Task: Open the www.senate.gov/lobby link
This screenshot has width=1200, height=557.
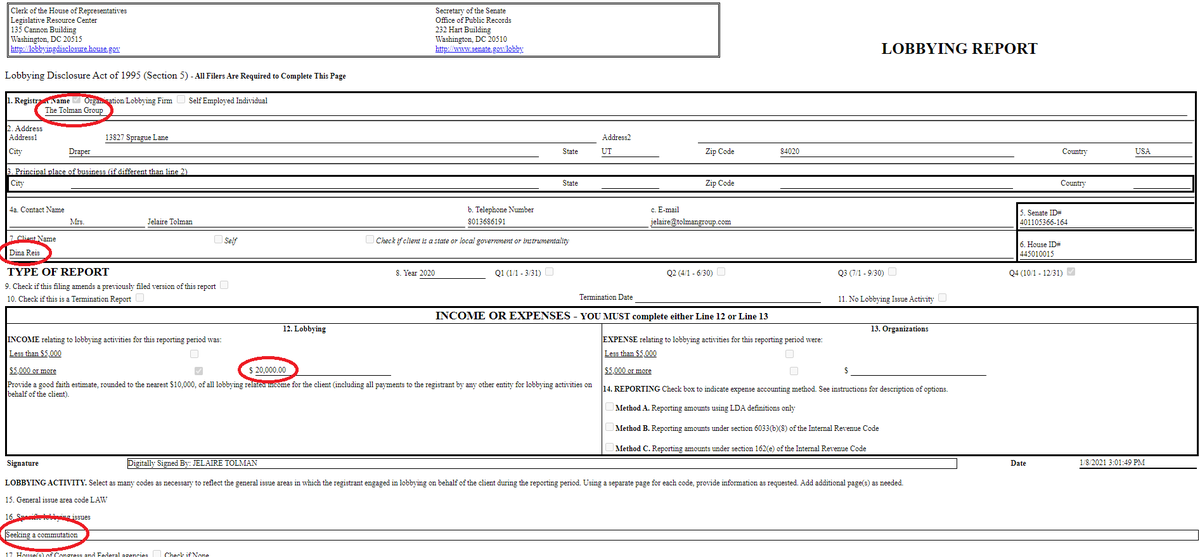Action: [480, 49]
